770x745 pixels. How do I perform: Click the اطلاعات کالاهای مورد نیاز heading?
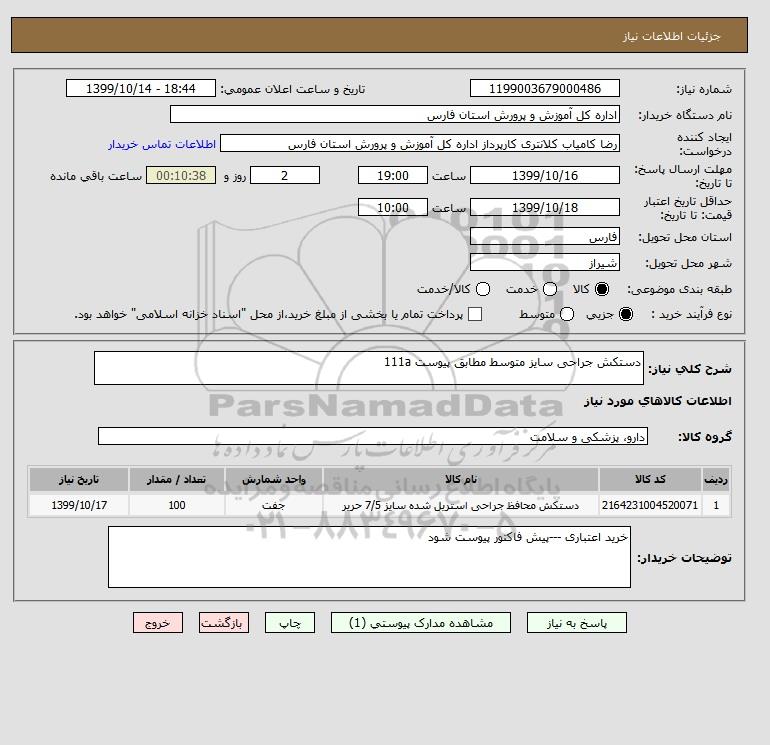point(658,401)
